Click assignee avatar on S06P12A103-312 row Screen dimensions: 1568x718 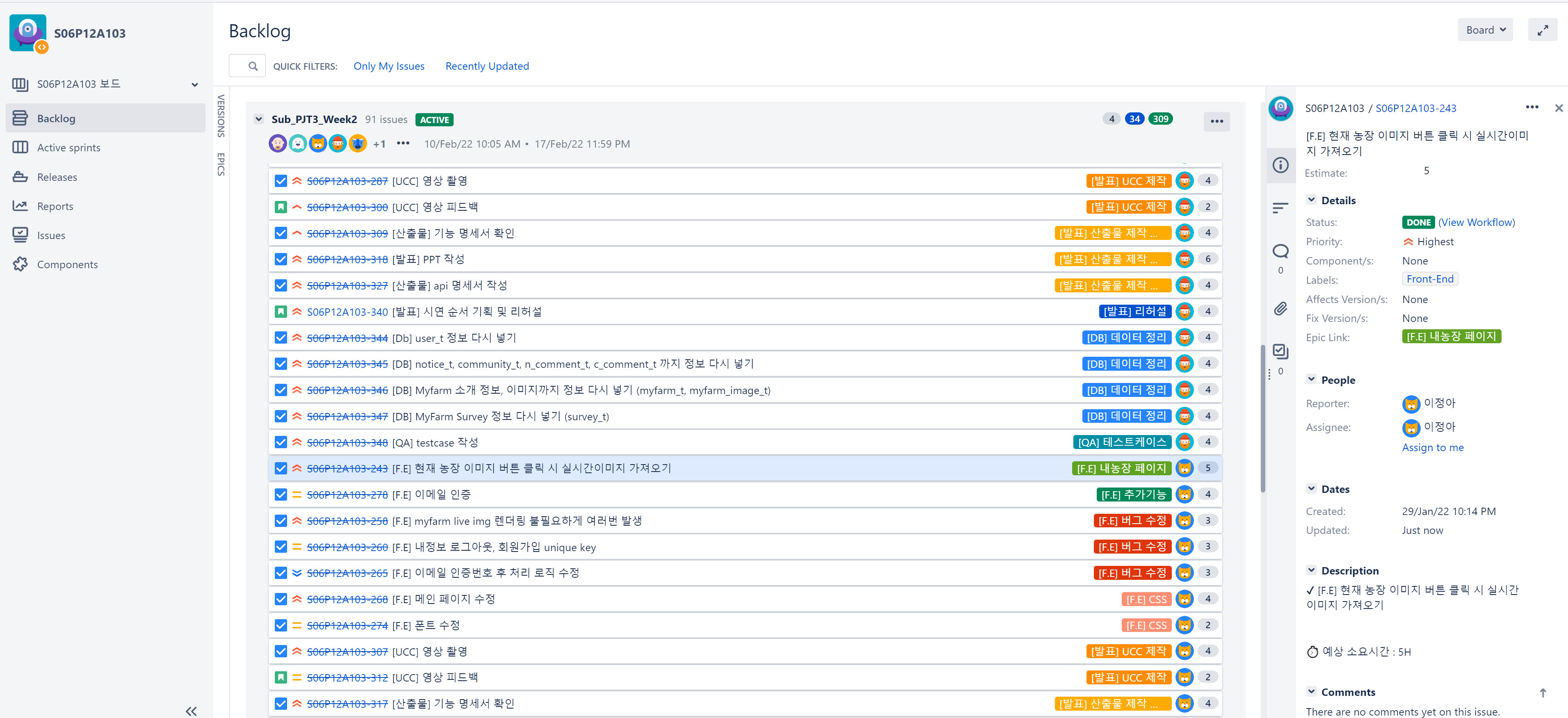click(1185, 677)
